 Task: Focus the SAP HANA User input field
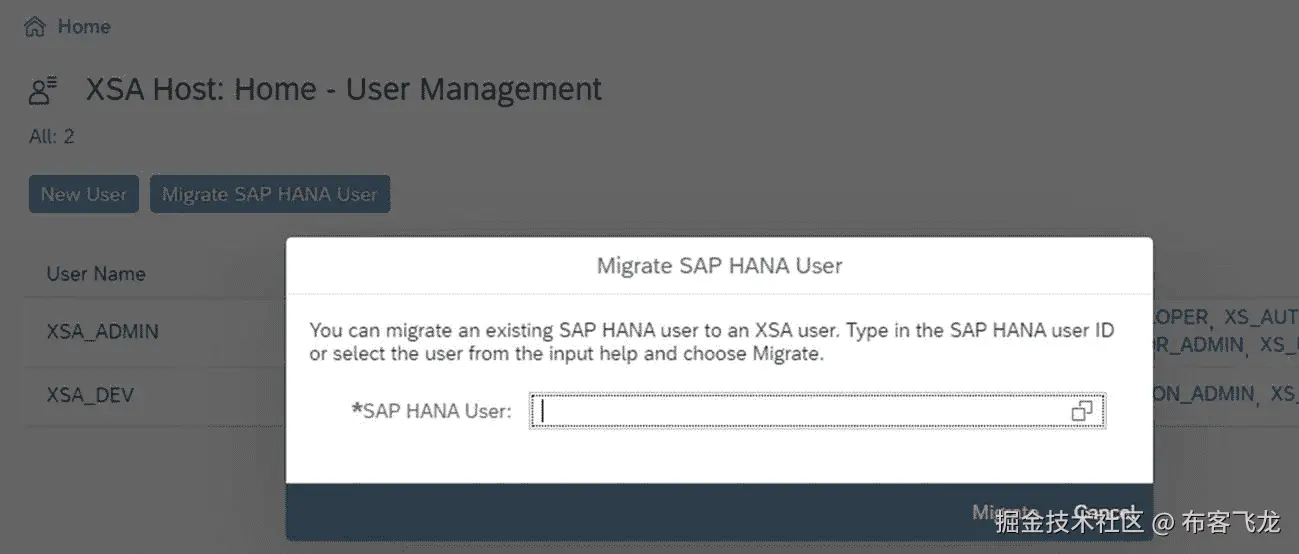click(x=800, y=411)
